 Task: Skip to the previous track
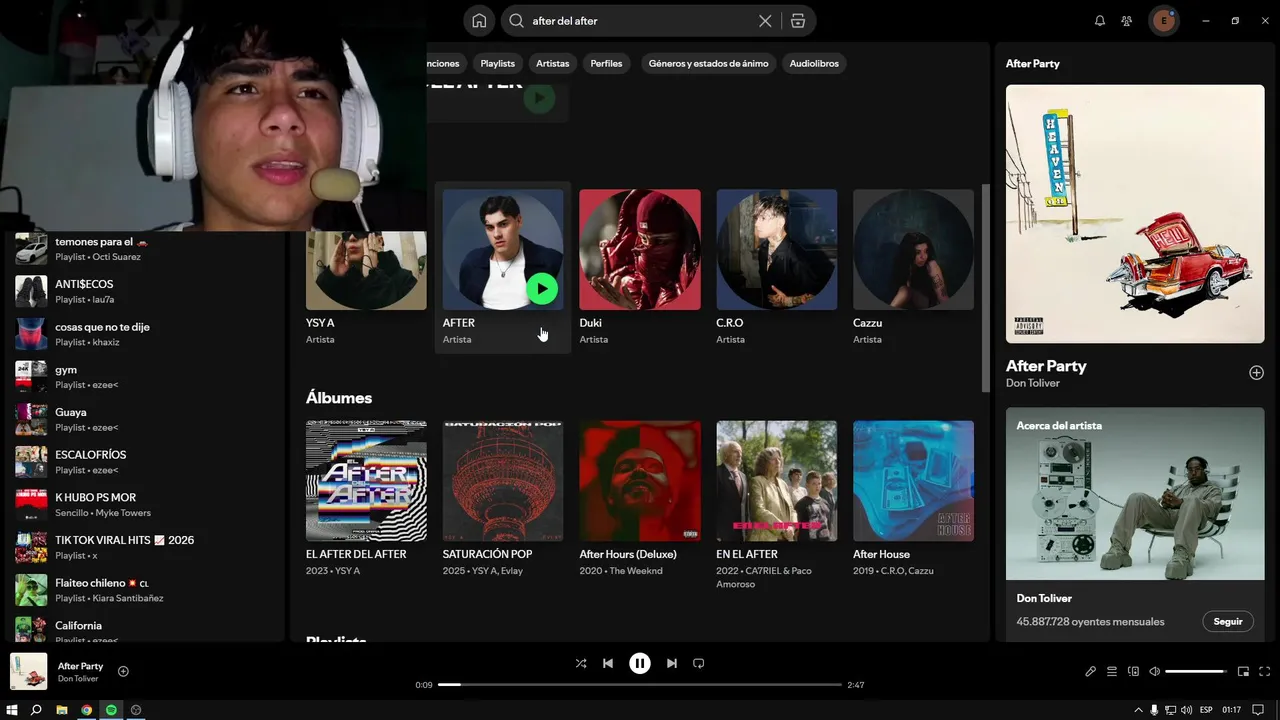click(x=608, y=663)
